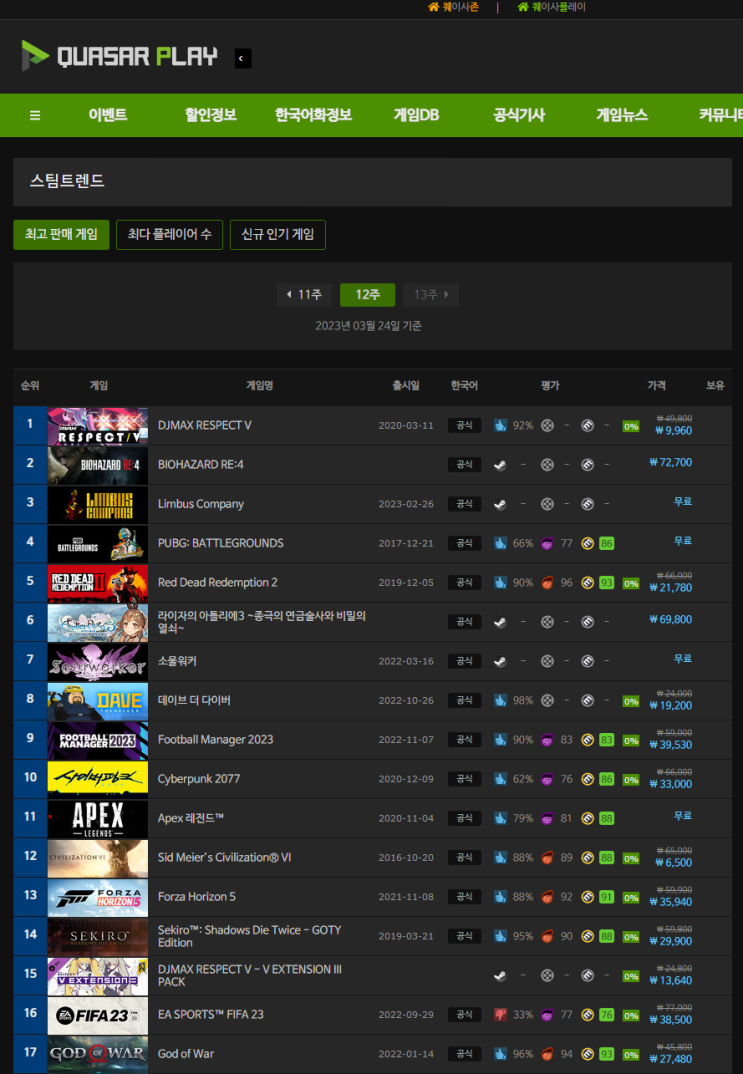
Task: Open God of War title link
Action: (186, 1054)
